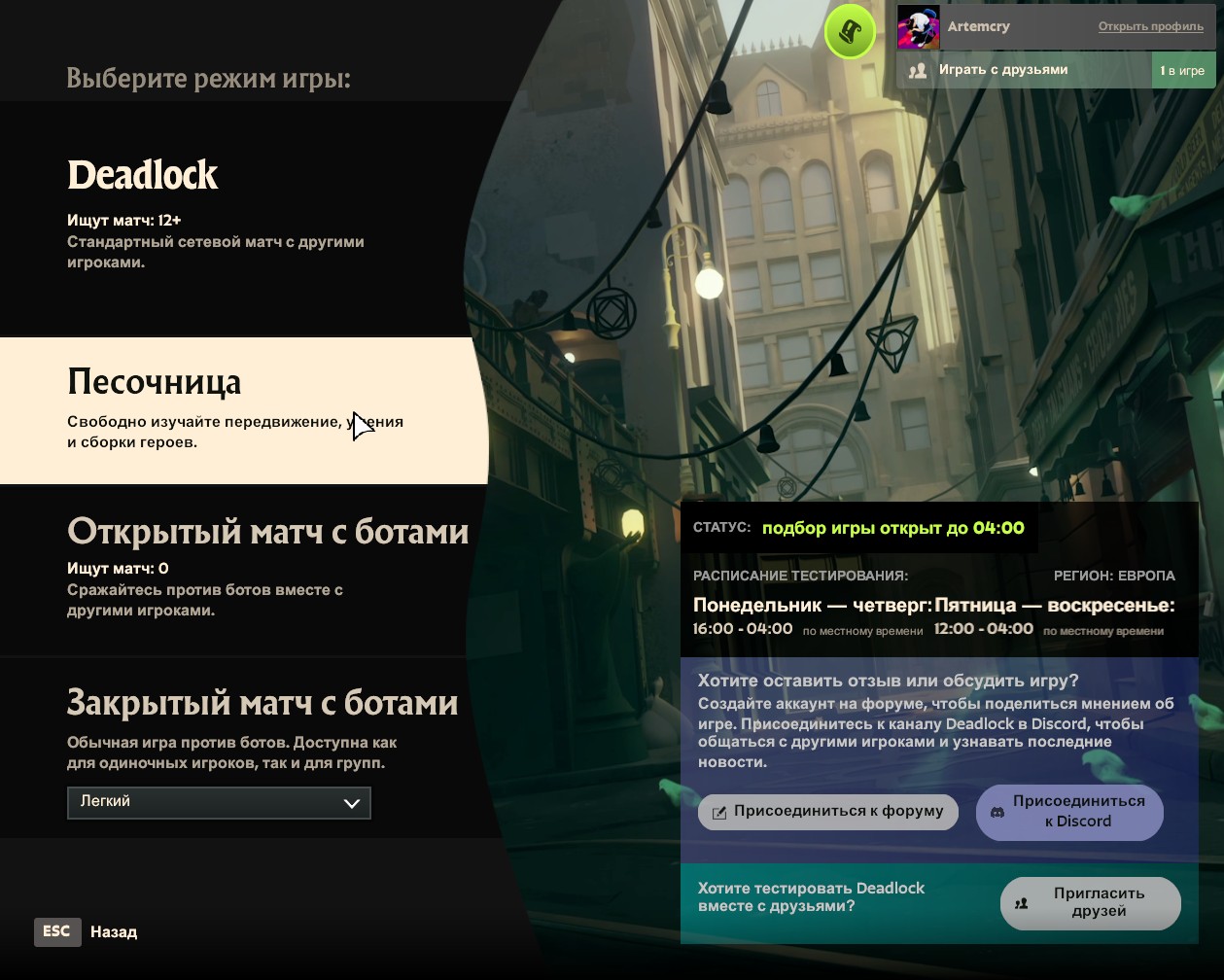Open the Открыть профиль link

point(1150,26)
